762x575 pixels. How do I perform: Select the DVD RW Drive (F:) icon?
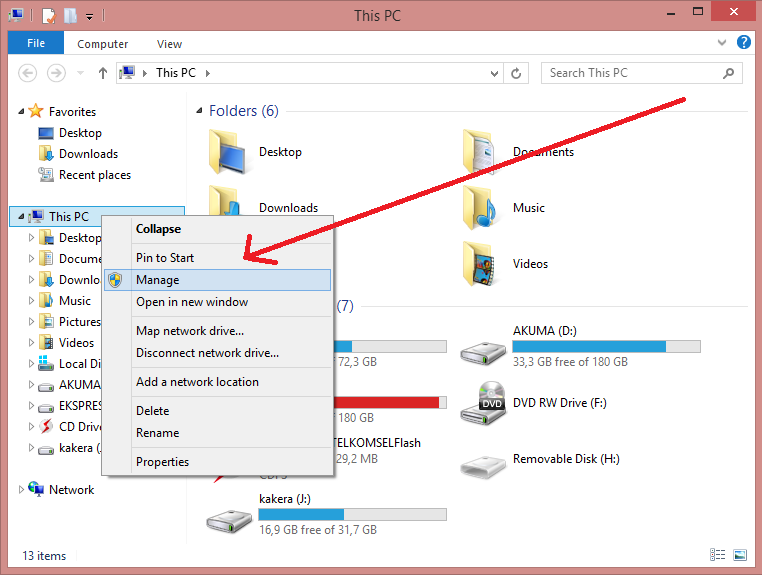tap(484, 403)
